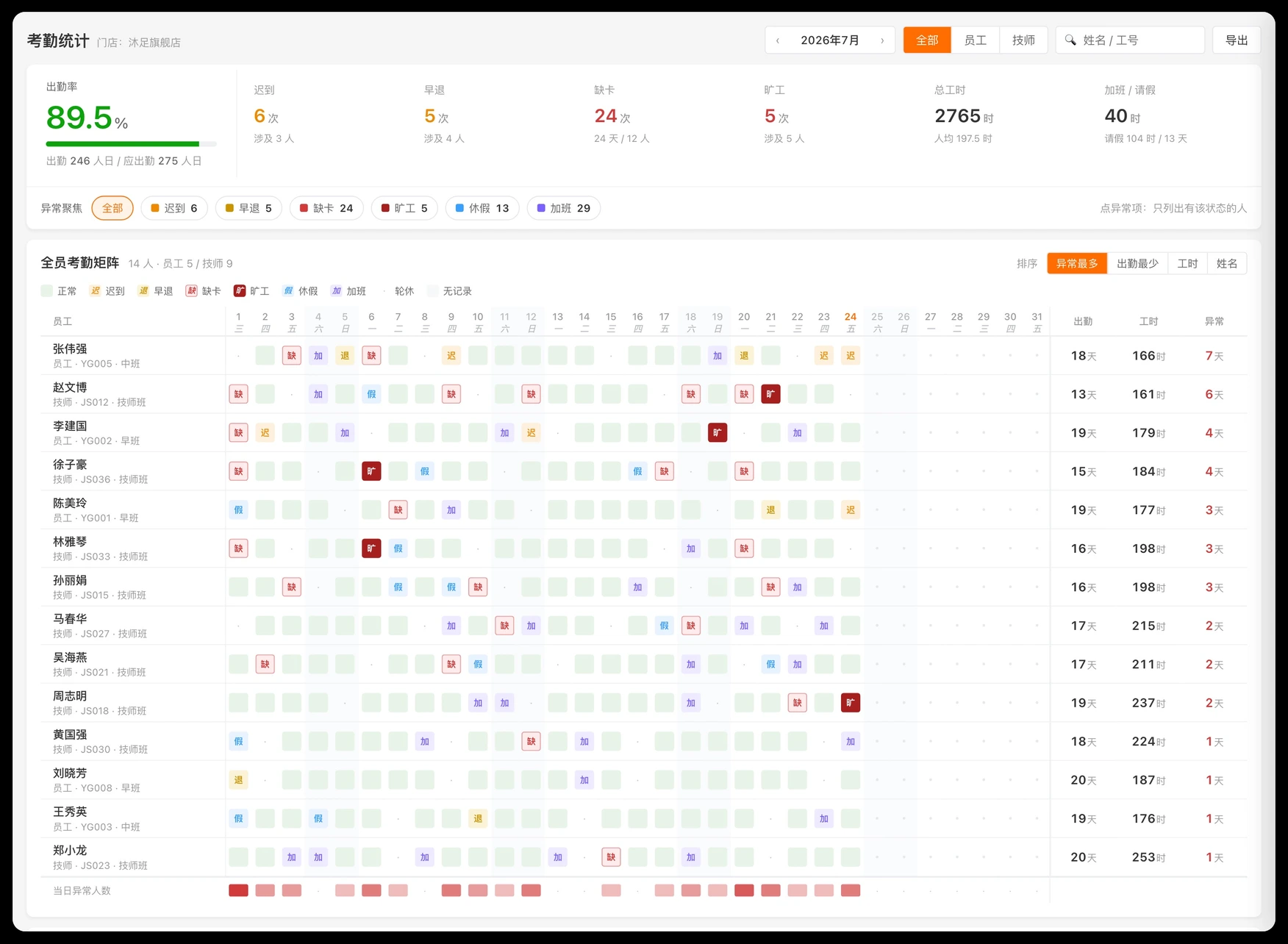Viewport: 1288px width, 944px height.
Task: Click 王秀英's 早退 icon on day 10
Action: point(478,818)
